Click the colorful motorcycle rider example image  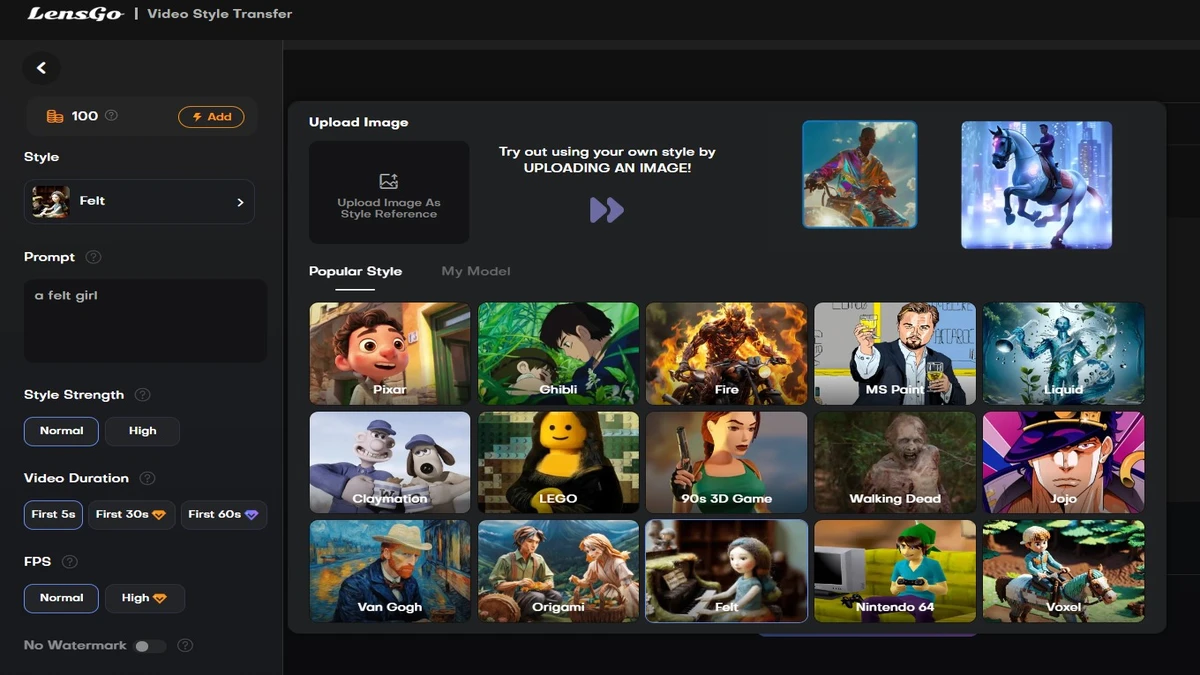pos(860,175)
